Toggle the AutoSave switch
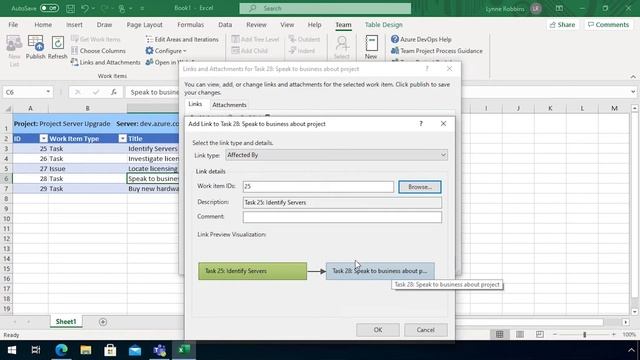The height and width of the screenshot is (360, 640). tap(49, 8)
